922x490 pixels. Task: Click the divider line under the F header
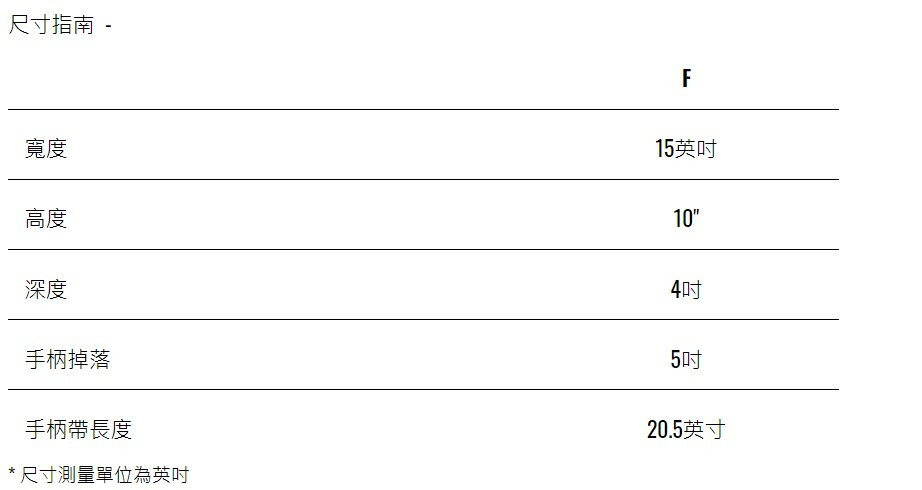click(423, 109)
